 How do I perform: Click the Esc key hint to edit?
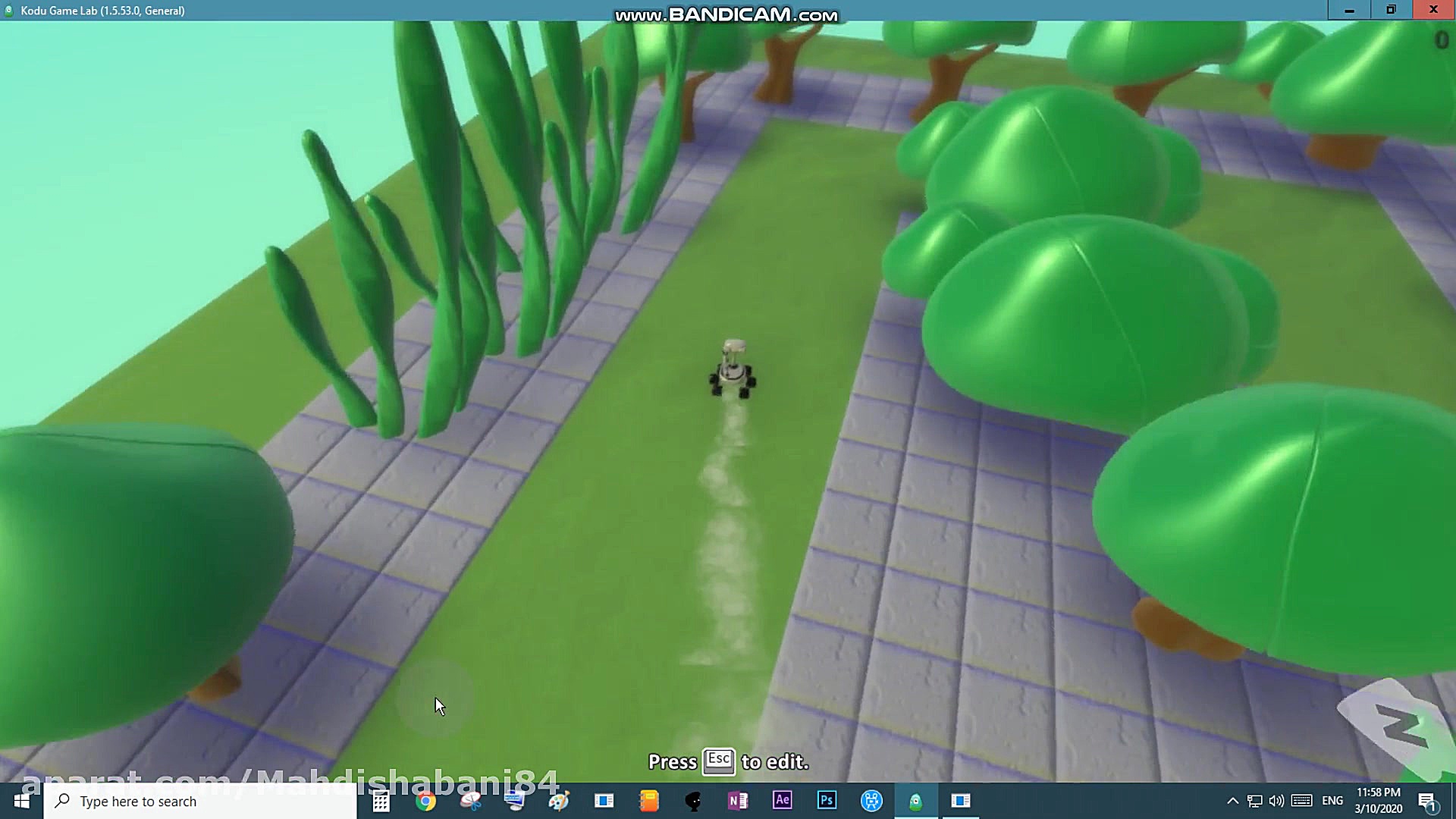click(x=718, y=761)
